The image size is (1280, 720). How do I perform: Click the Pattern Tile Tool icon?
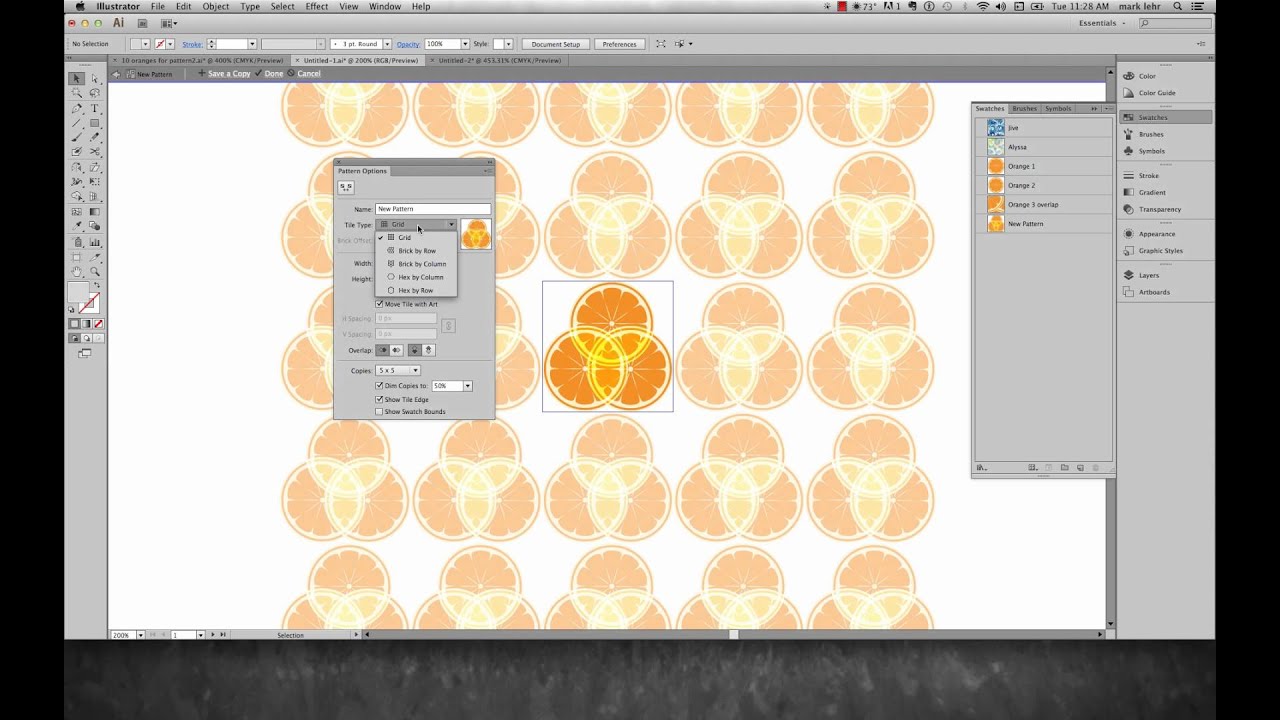[346, 187]
